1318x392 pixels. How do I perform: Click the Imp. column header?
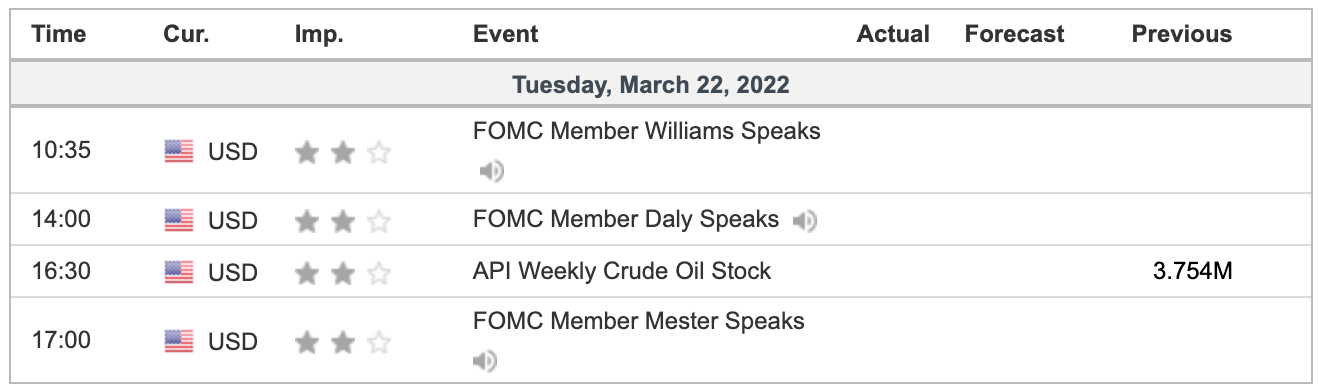[x=319, y=34]
